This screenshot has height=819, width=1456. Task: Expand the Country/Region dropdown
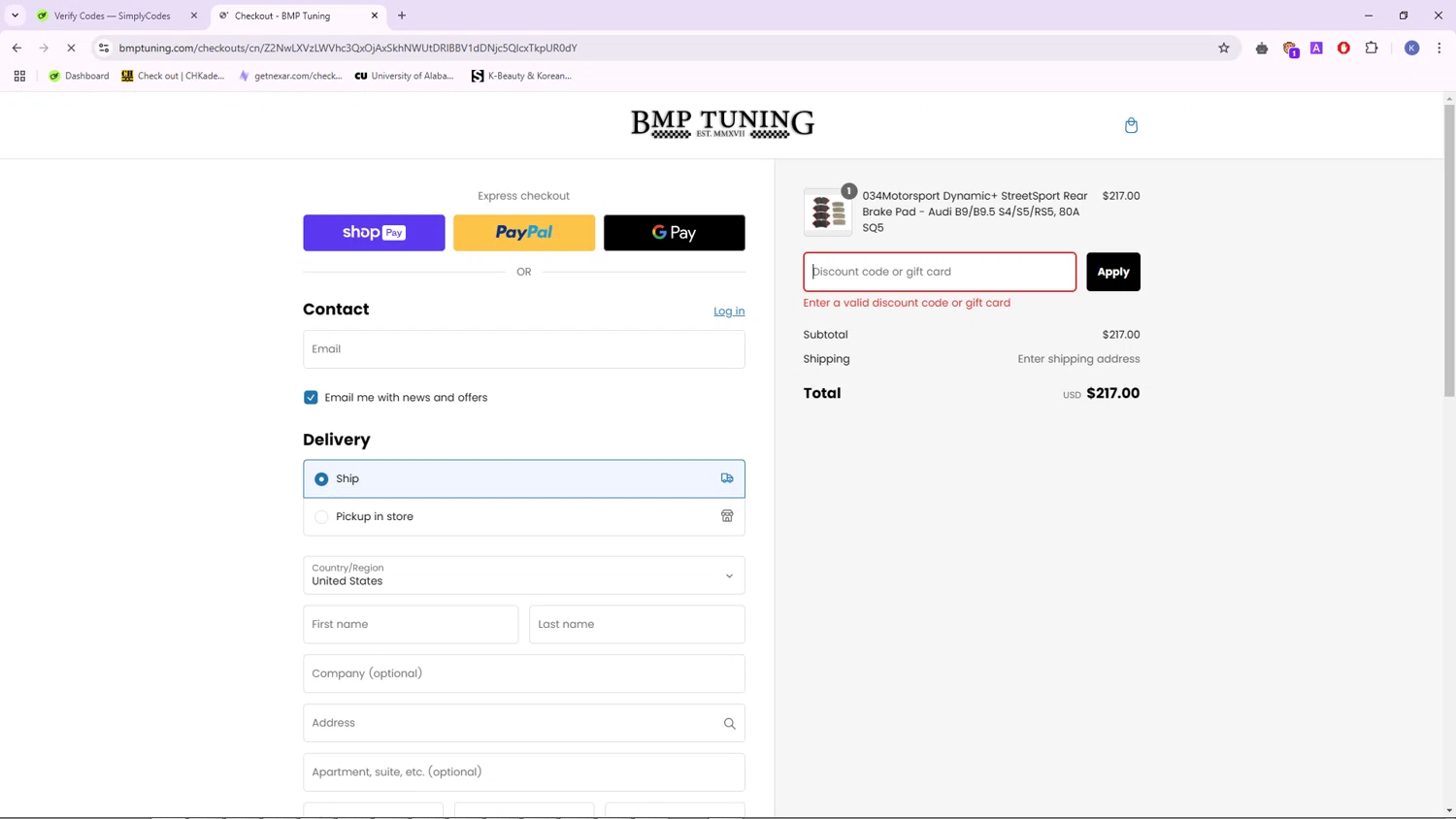pos(524,575)
